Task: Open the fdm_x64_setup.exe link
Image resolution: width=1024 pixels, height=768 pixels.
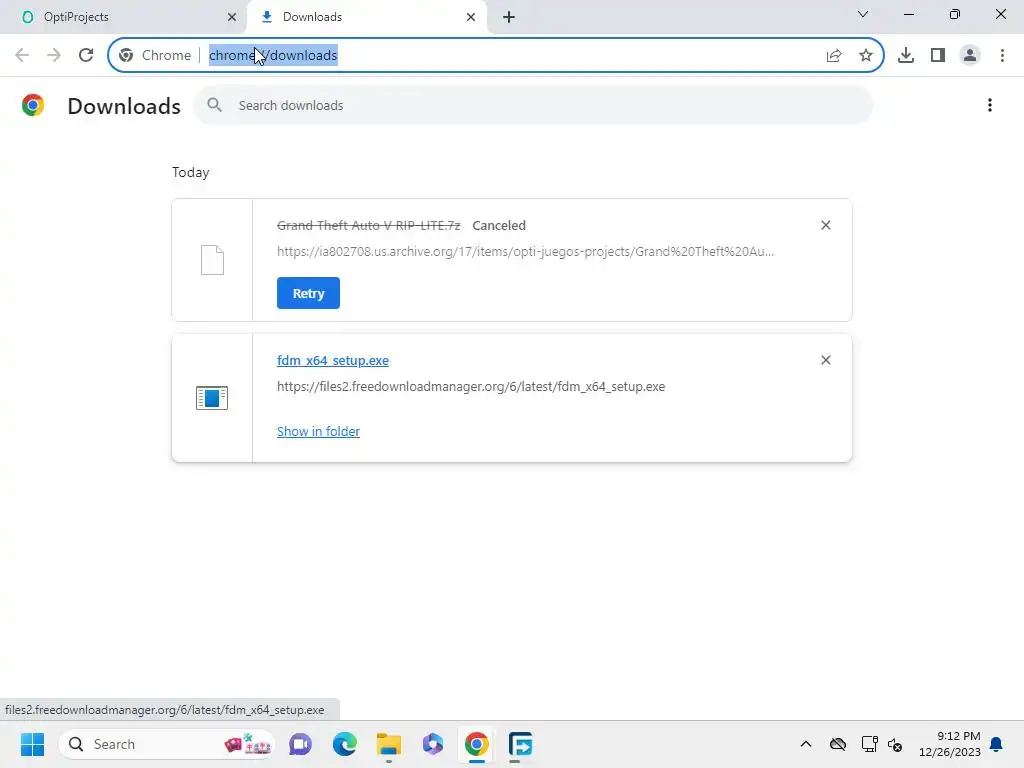Action: click(332, 360)
